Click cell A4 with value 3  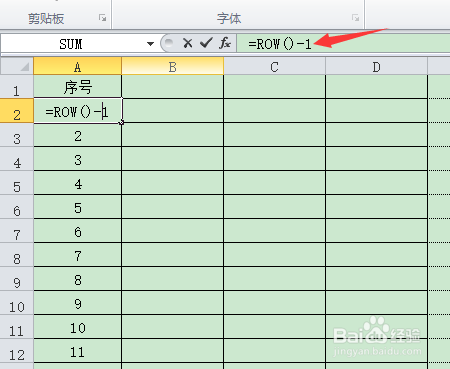[x=78, y=159]
